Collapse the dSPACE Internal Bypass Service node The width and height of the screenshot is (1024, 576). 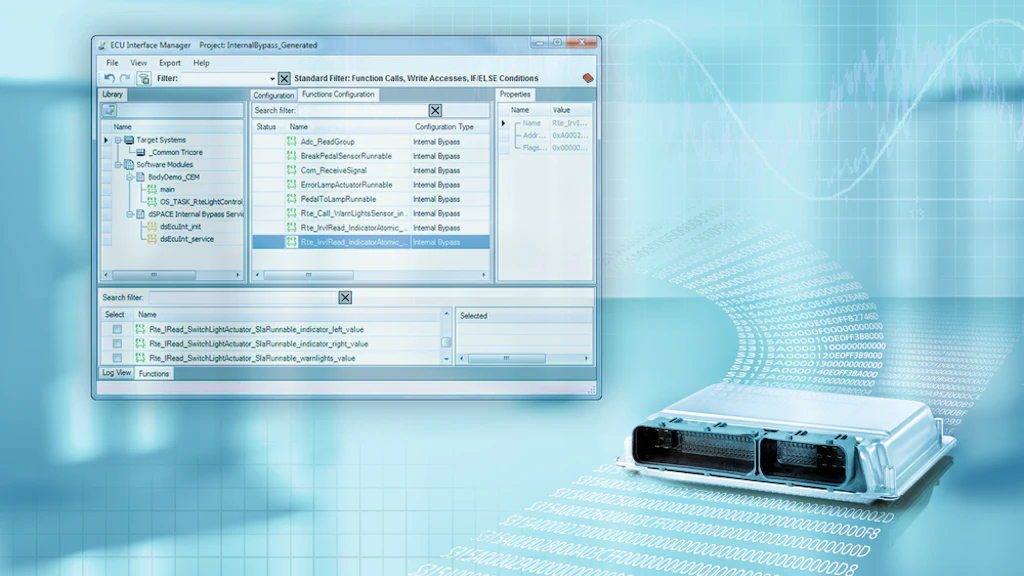[x=130, y=214]
